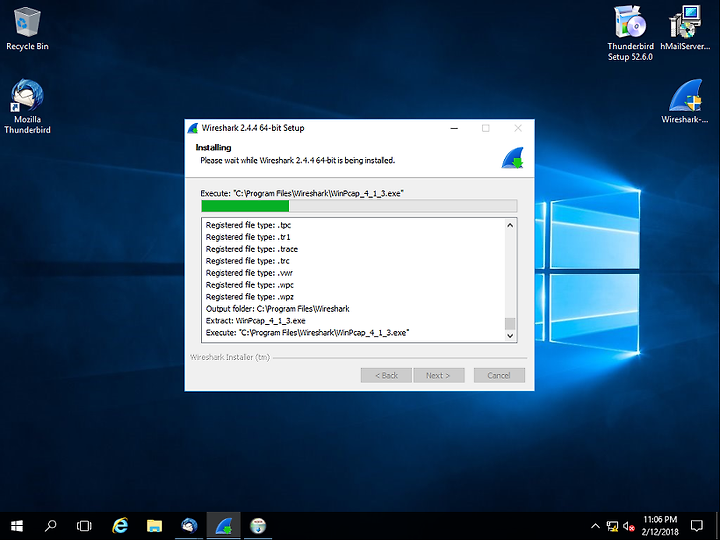Viewport: 720px width, 540px height.
Task: Select log line 'Registered file type: .wpz'
Action: pyautogui.click(x=250, y=297)
